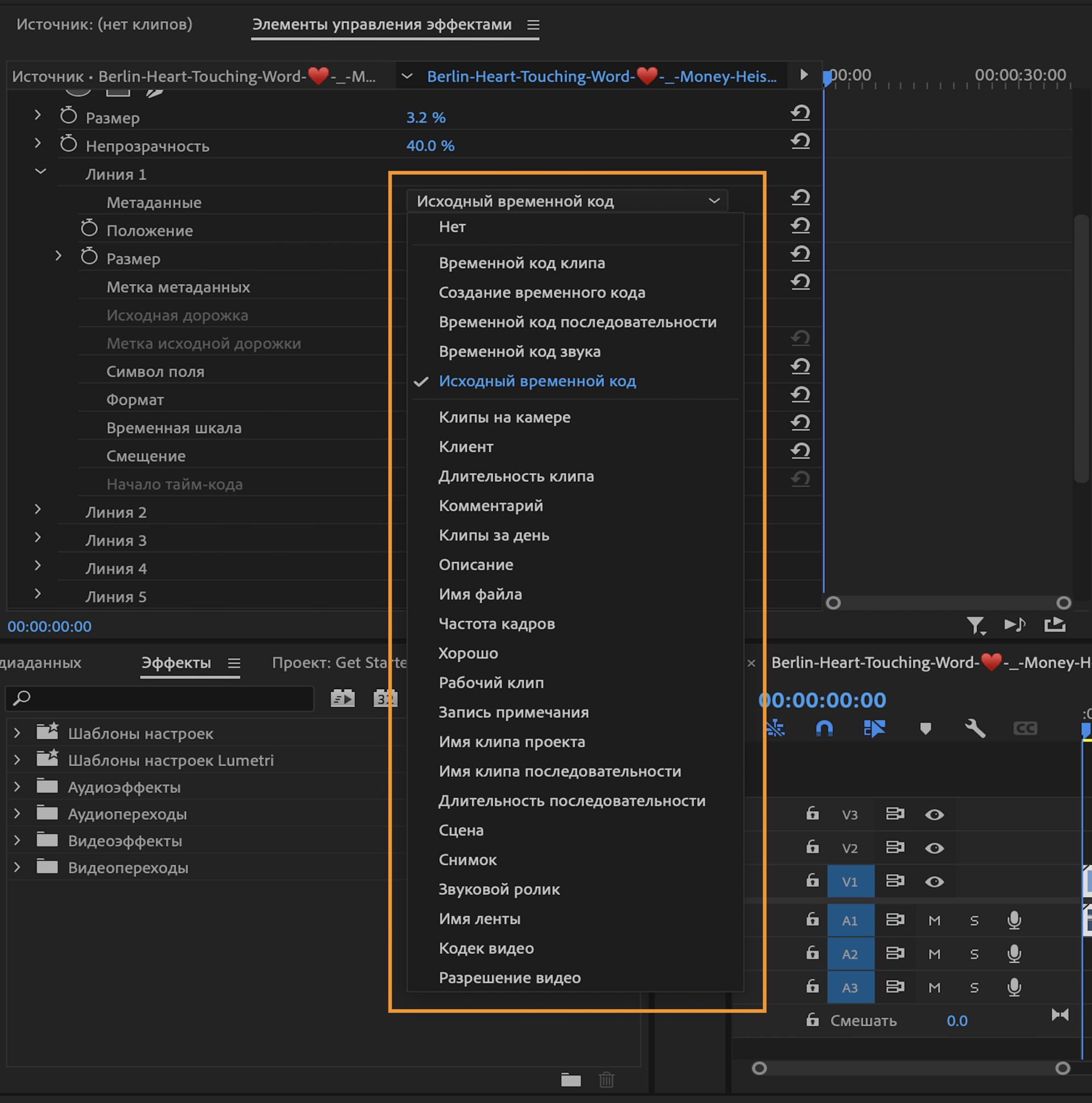Click the 3.2 % size value
Image resolution: width=1092 pixels, height=1103 pixels.
[x=426, y=118]
